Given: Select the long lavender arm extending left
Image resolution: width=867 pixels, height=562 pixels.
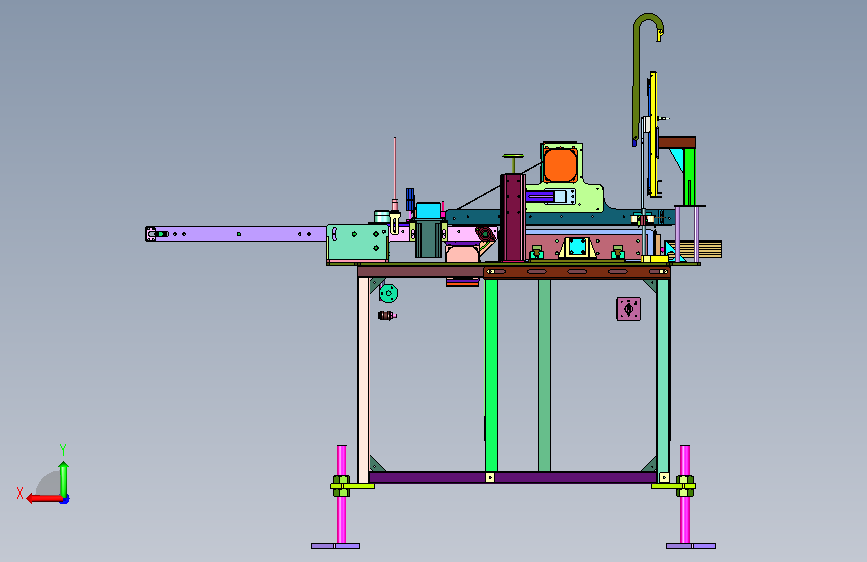Looking at the screenshot, I should tap(238, 234).
